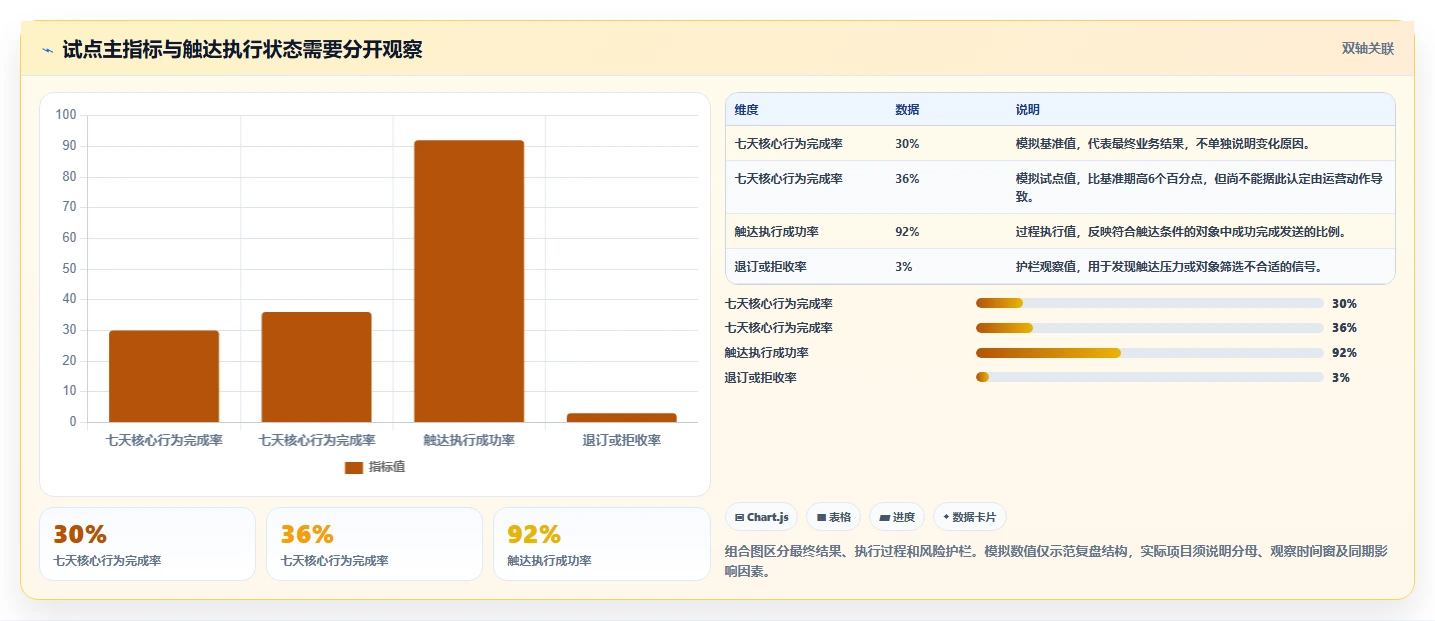
Task: Click the 退订或拒收率 progress bar at 3%
Action: 1150,377
